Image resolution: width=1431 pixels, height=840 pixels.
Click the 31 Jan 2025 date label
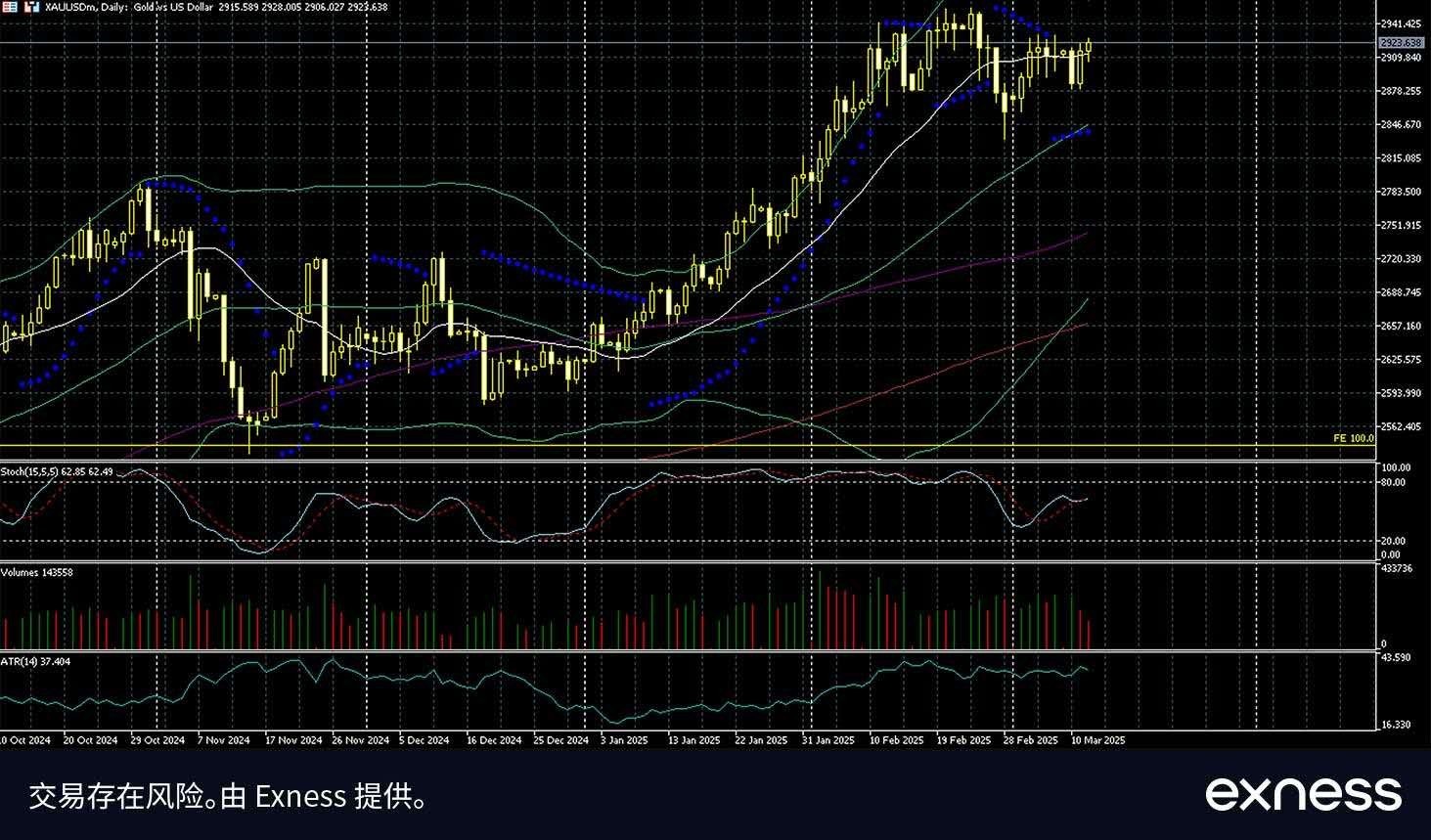(828, 740)
